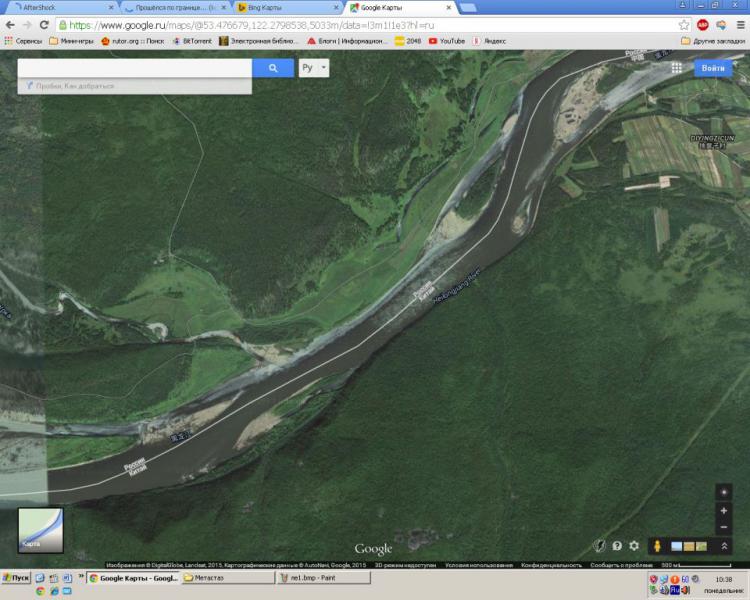Click the show my location button
Viewport: 750px width, 600px height.
pos(724,491)
